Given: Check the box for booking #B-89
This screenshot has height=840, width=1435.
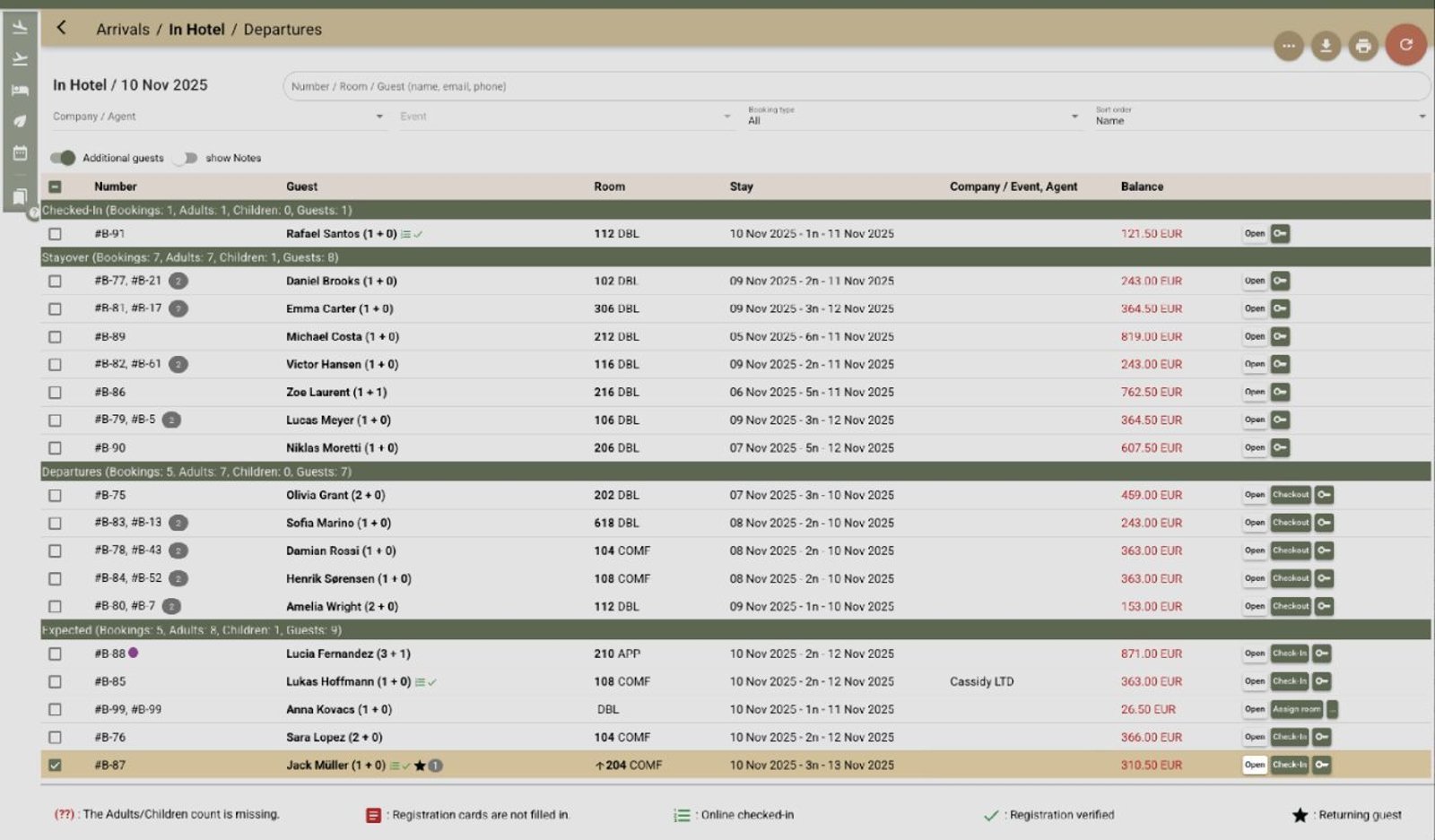Looking at the screenshot, I should (55, 337).
